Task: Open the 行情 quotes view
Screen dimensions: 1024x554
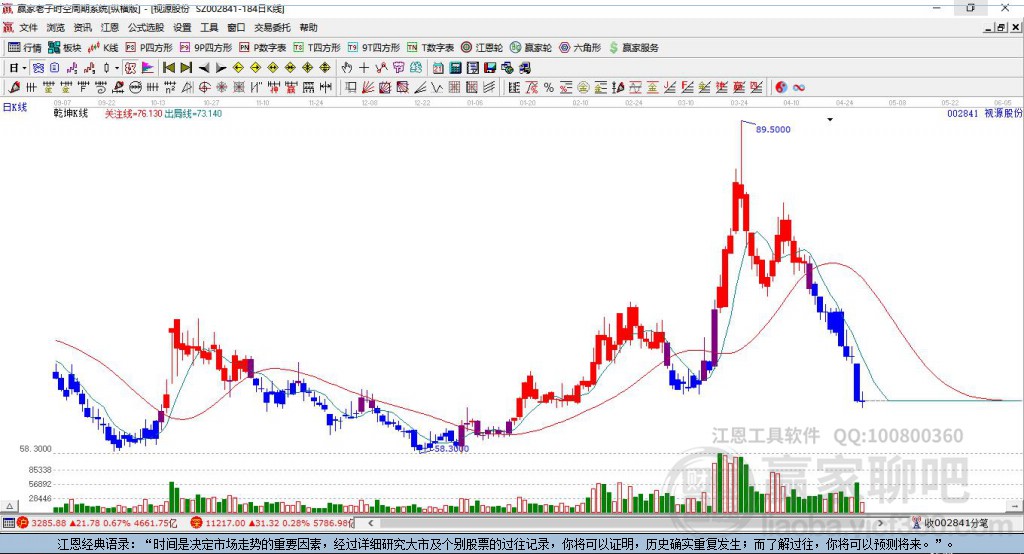Action: [x=25, y=48]
